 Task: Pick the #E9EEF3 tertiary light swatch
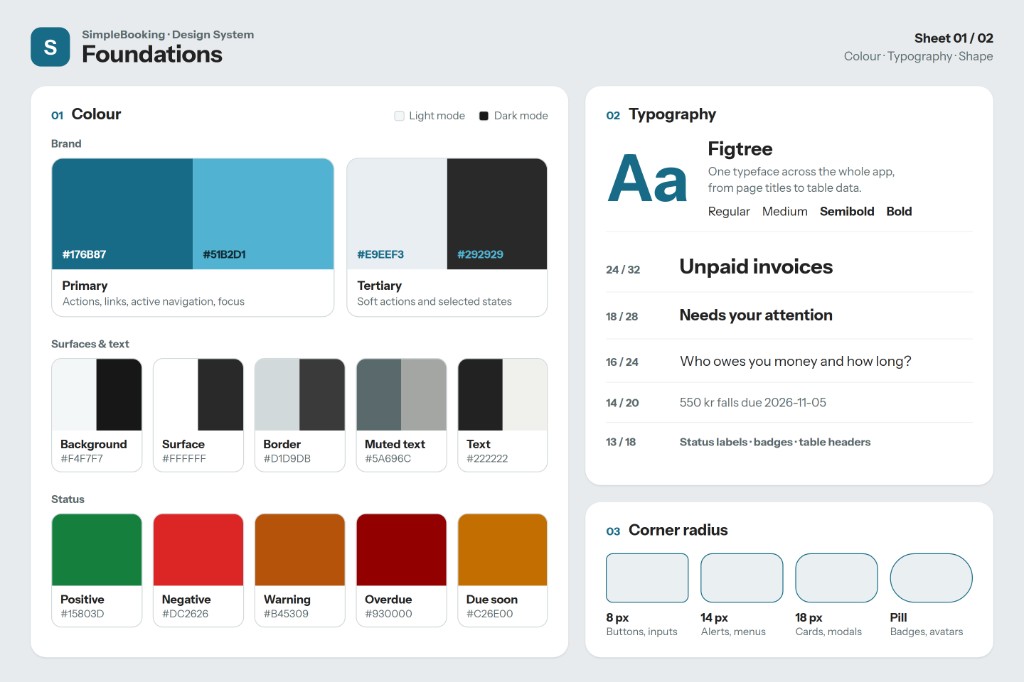(x=397, y=214)
